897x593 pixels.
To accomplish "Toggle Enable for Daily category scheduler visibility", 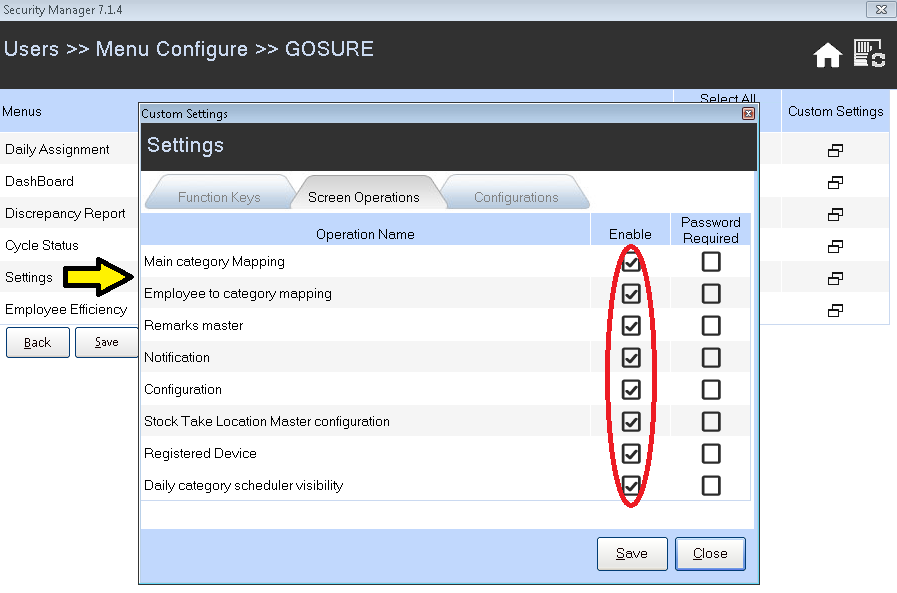I will click(631, 486).
